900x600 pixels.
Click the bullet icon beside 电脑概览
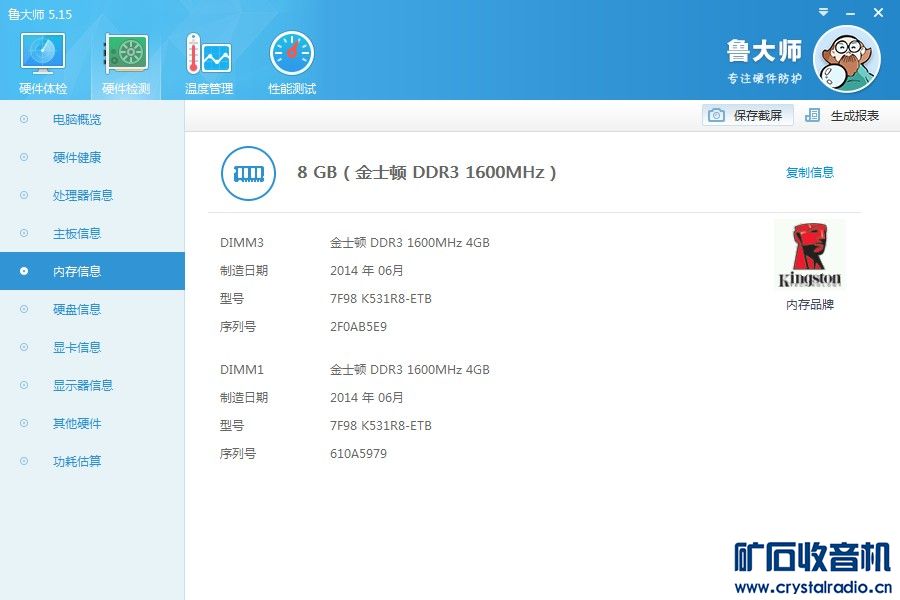(24, 119)
